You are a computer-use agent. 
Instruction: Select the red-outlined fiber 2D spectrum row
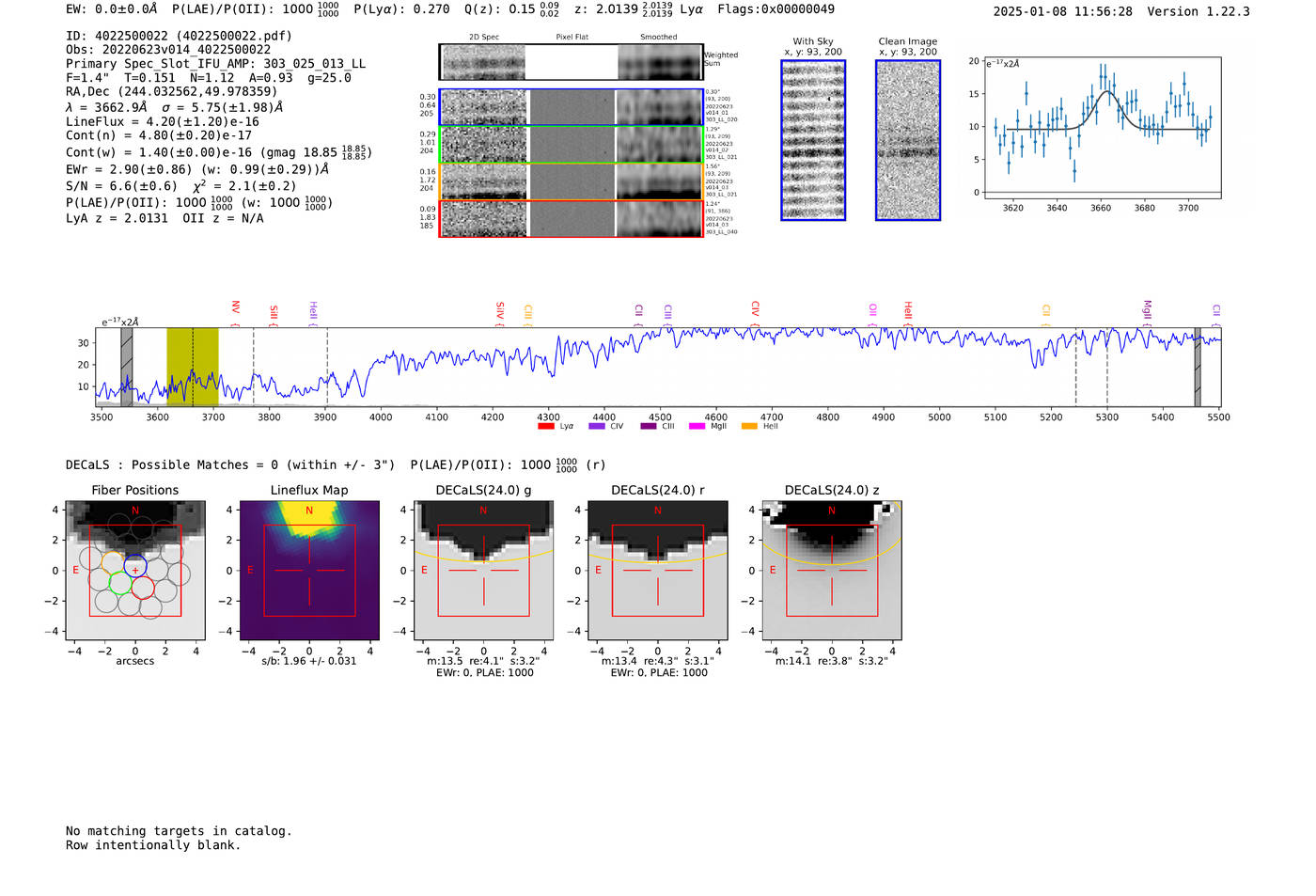[x=571, y=218]
